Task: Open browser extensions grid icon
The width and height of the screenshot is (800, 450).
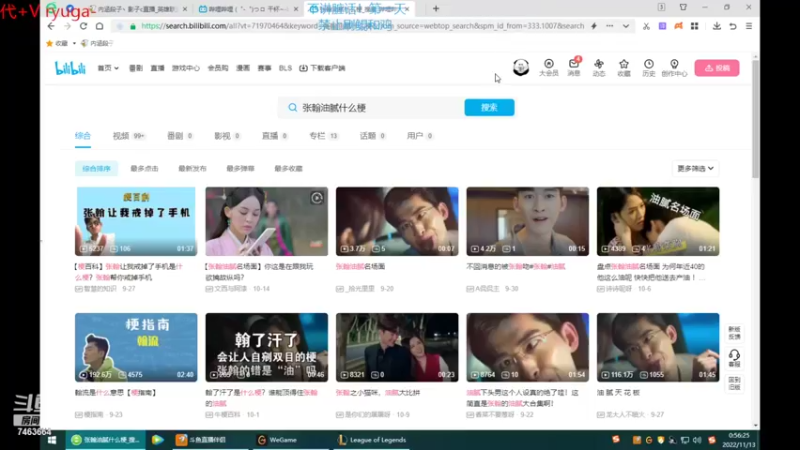Action: pos(694,26)
